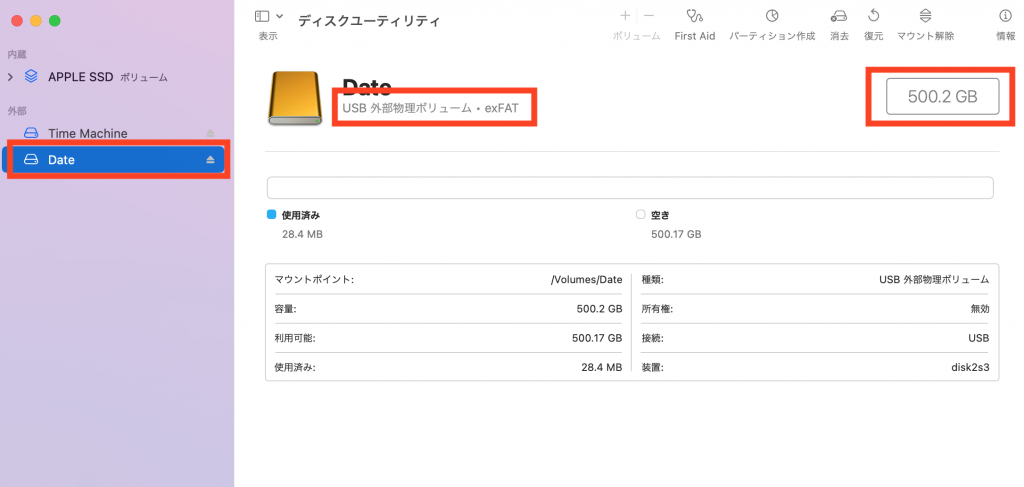This screenshot has width=1024, height=487.
Task: Click the First Aid stethoscope icon
Action: (x=694, y=16)
